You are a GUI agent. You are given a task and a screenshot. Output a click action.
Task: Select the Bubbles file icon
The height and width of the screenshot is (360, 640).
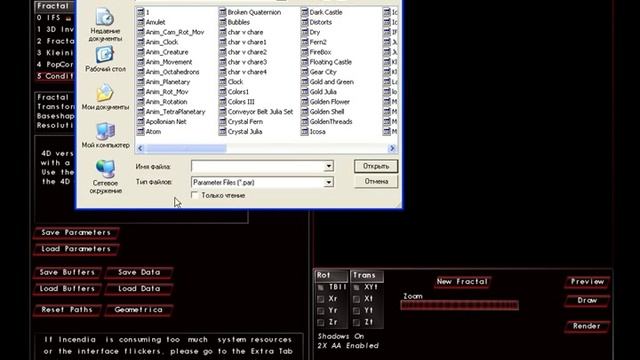(x=223, y=22)
